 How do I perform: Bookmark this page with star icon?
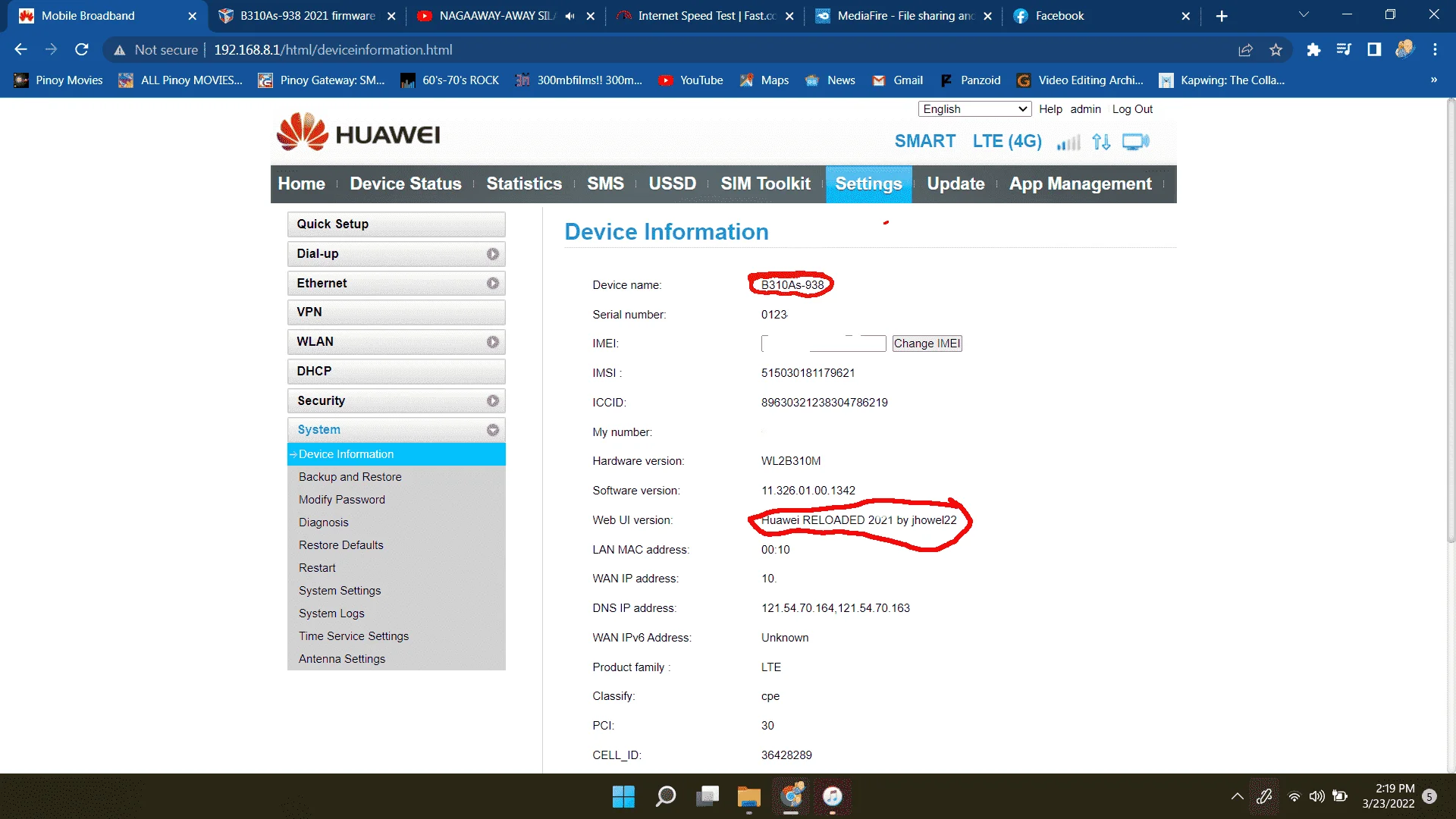pos(1276,49)
